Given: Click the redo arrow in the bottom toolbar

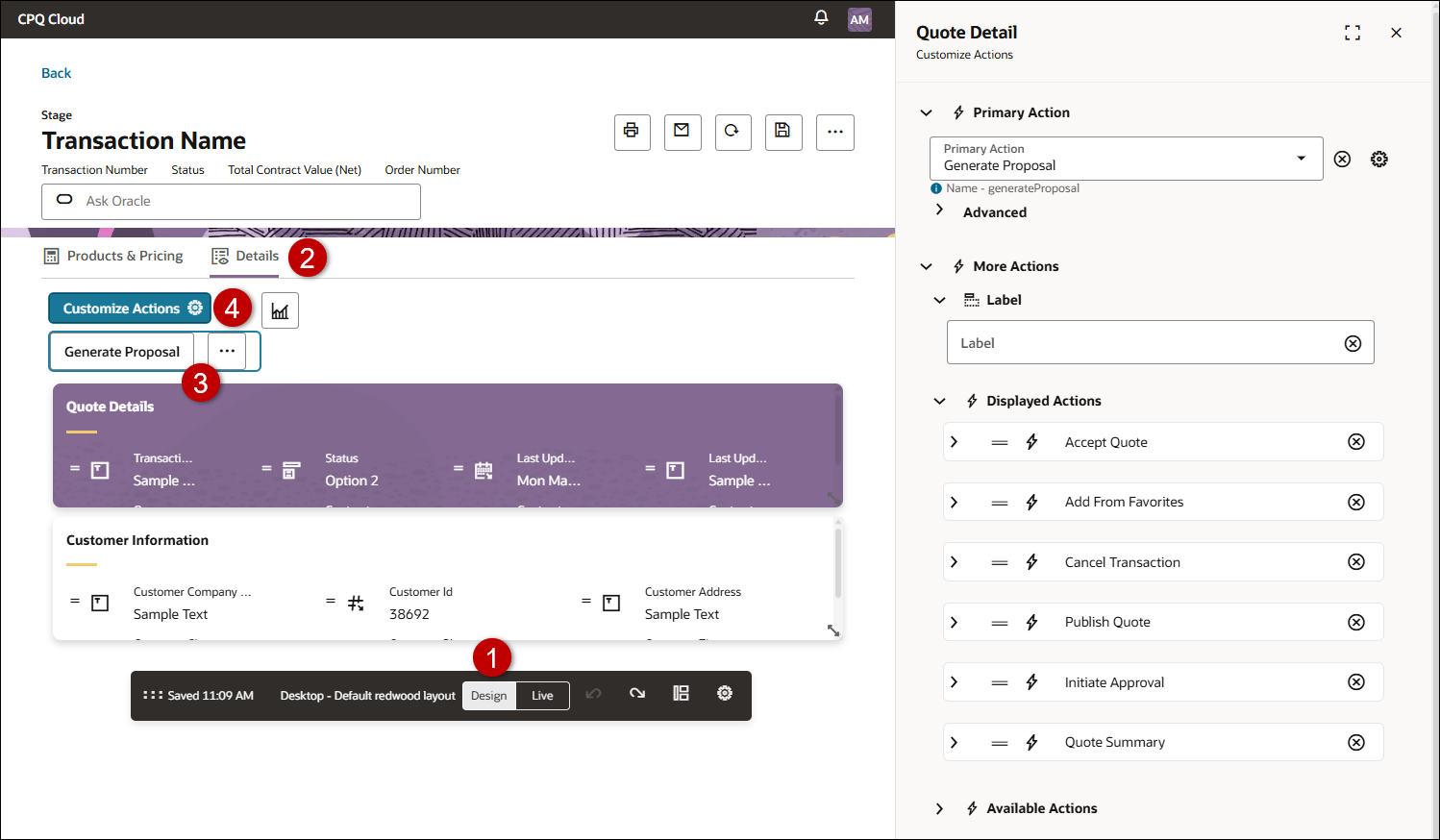Looking at the screenshot, I should click(637, 694).
